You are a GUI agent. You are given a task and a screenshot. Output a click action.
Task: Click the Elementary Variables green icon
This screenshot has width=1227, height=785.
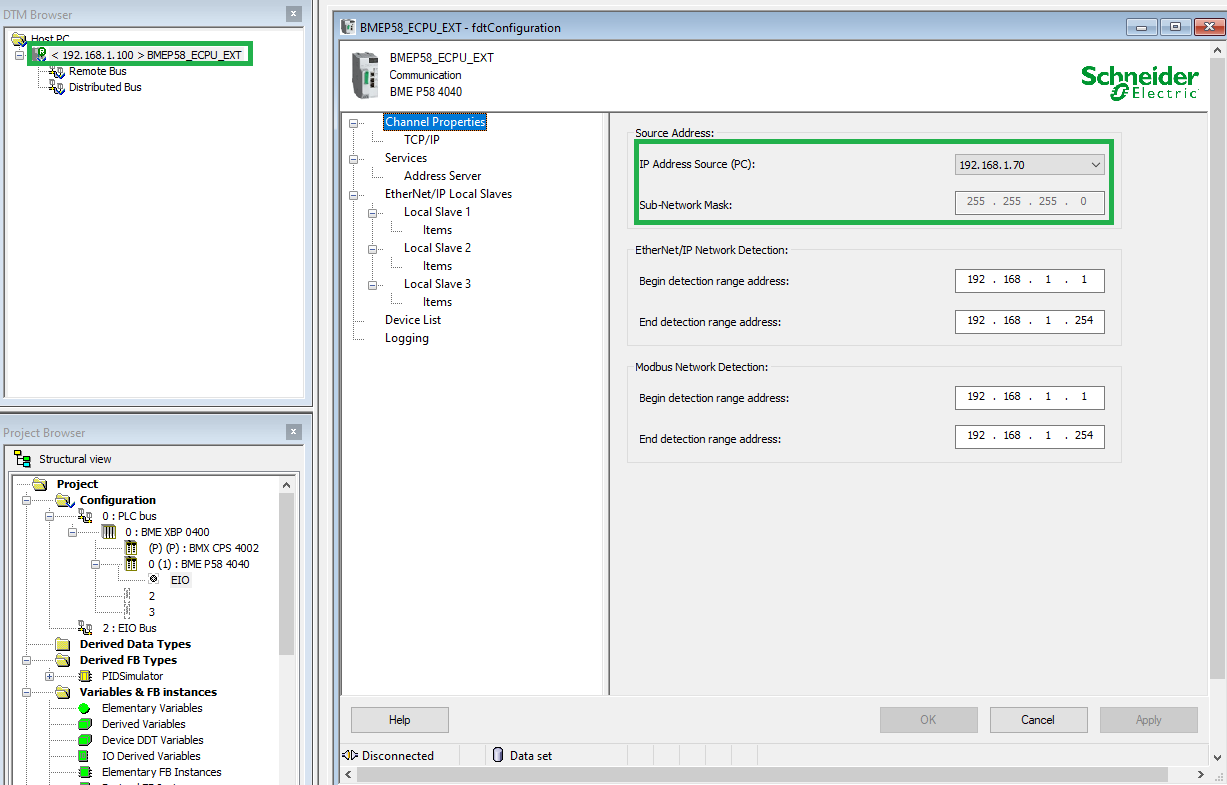[85, 708]
